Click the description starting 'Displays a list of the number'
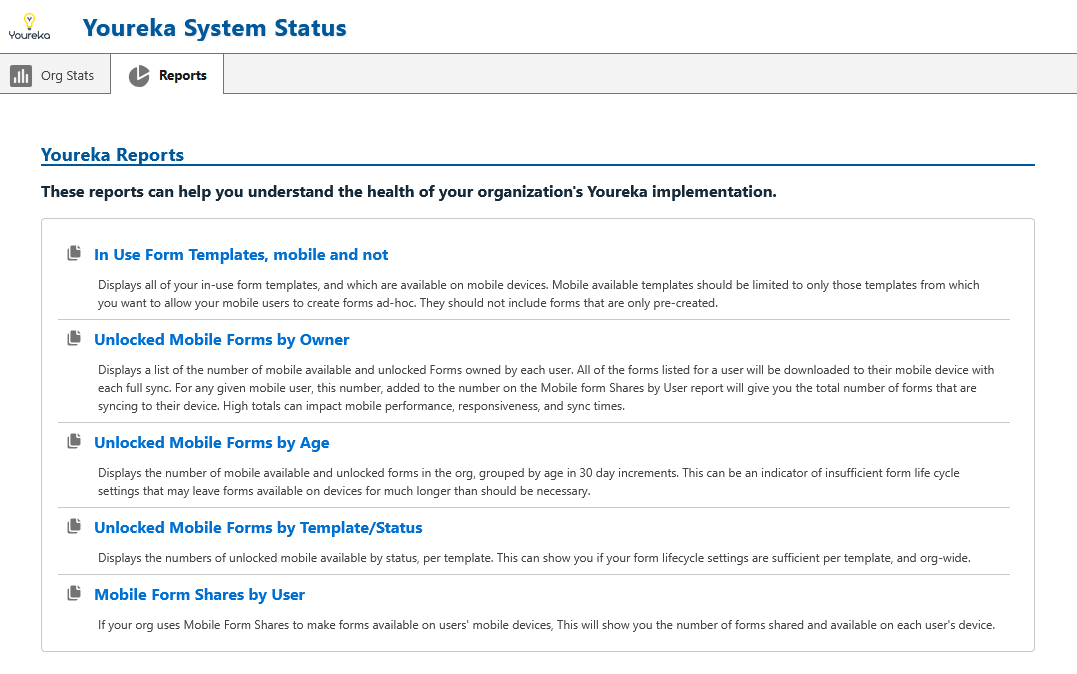This screenshot has height=674, width=1077. tap(546, 388)
